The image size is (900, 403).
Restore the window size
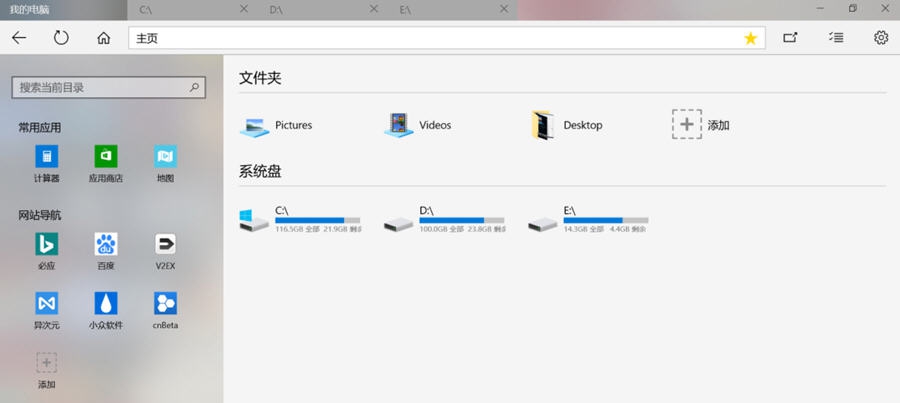[852, 9]
